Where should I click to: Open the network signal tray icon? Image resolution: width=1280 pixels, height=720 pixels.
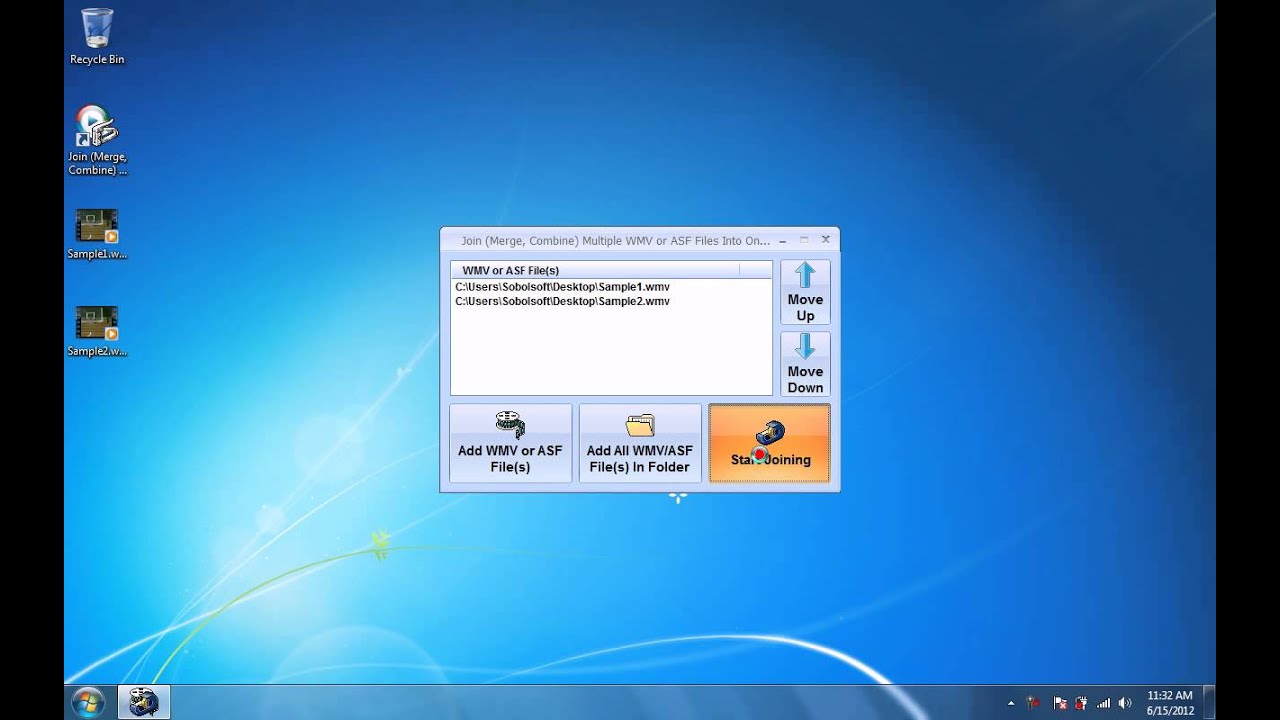point(1103,703)
